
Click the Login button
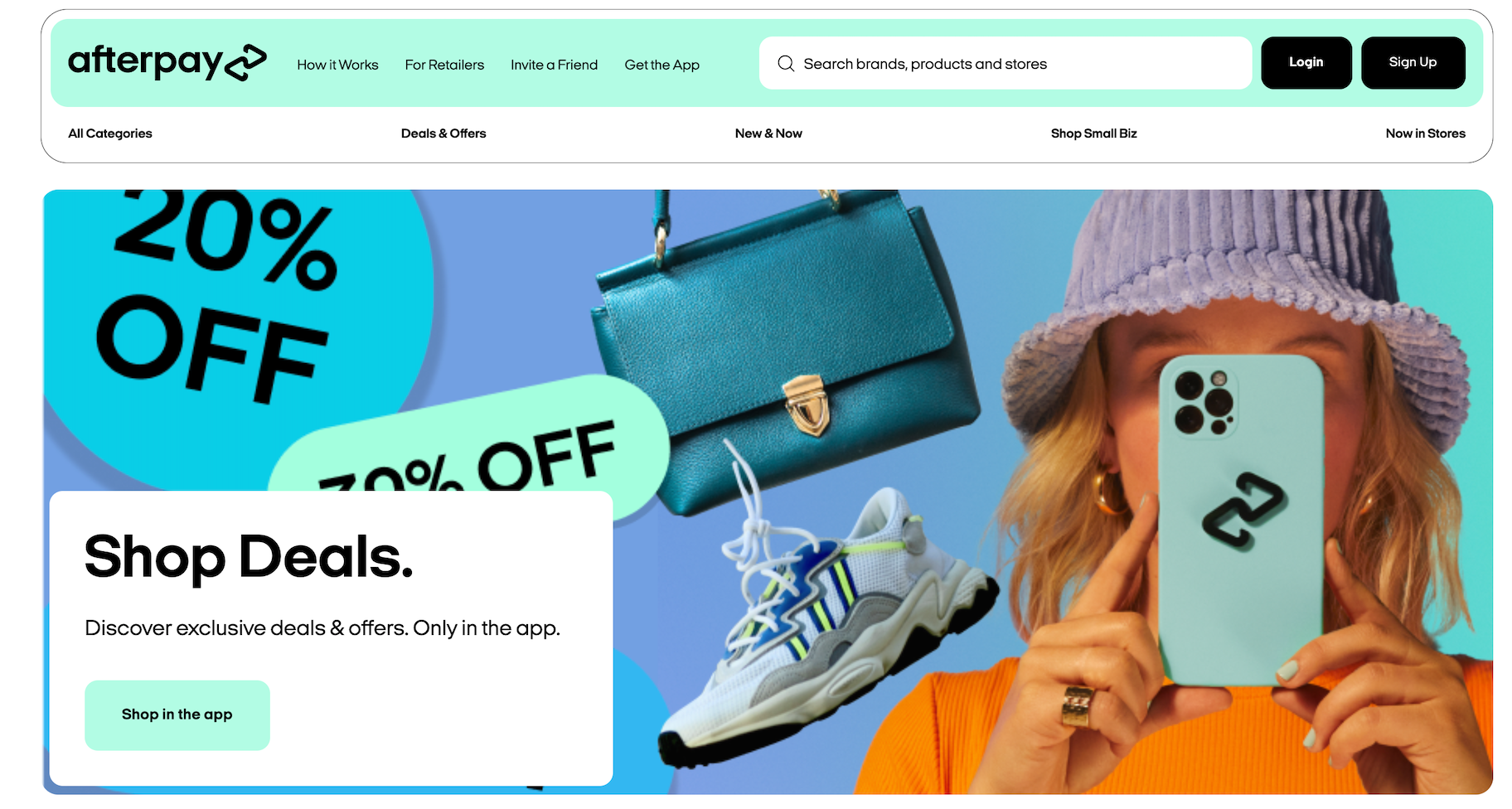(x=1306, y=62)
